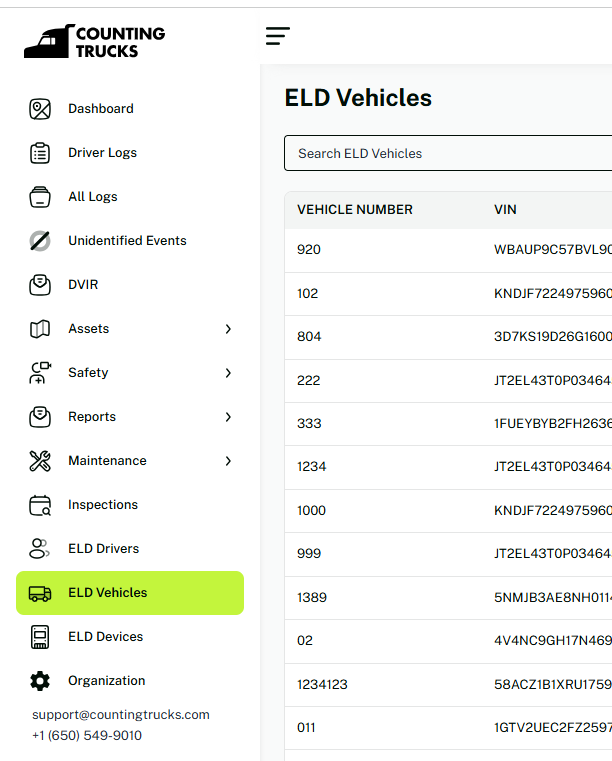The width and height of the screenshot is (612, 761).
Task: Sort by Vehicle Number column header
Action: 355,210
